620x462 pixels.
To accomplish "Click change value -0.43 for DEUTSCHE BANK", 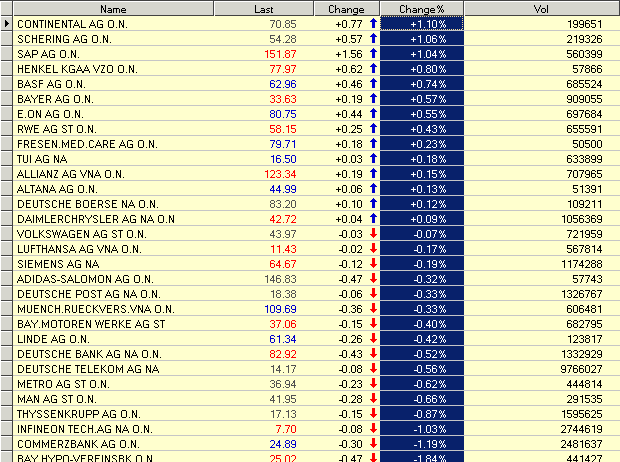I will tap(350, 354).
